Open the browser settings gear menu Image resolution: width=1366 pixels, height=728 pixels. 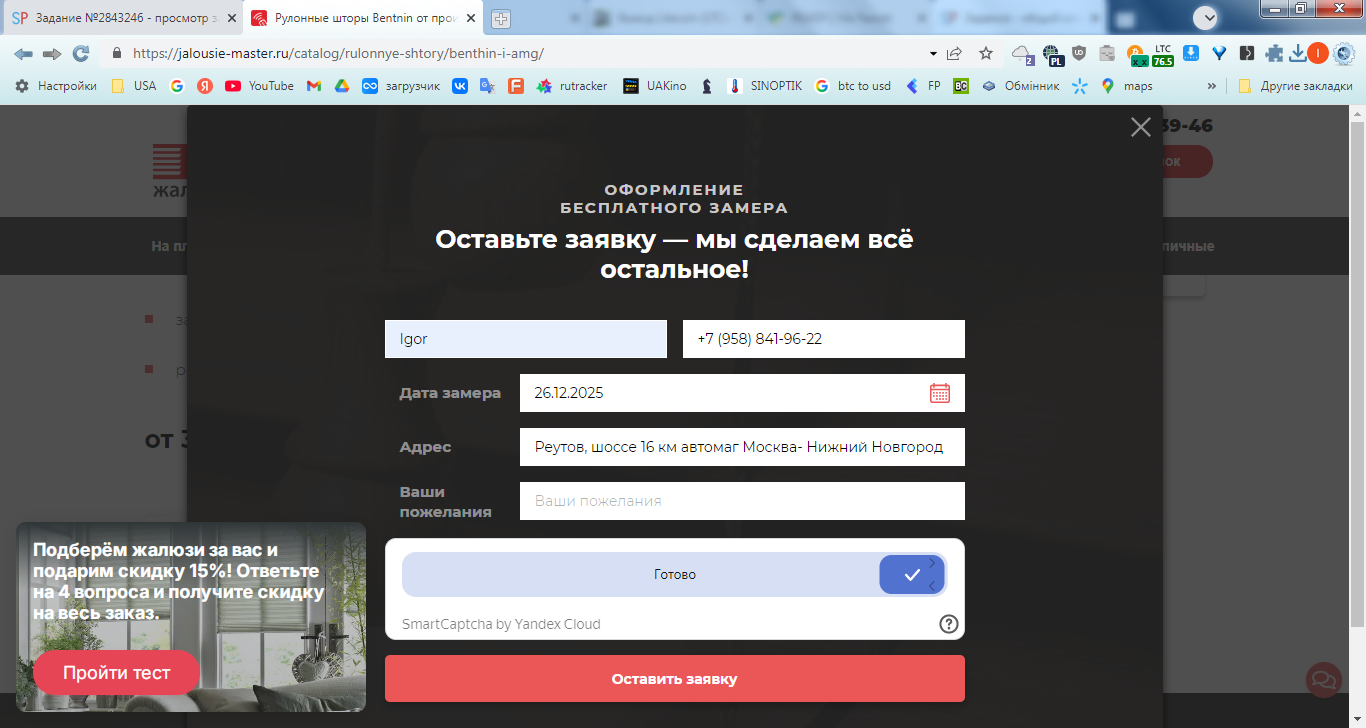pos(1344,54)
